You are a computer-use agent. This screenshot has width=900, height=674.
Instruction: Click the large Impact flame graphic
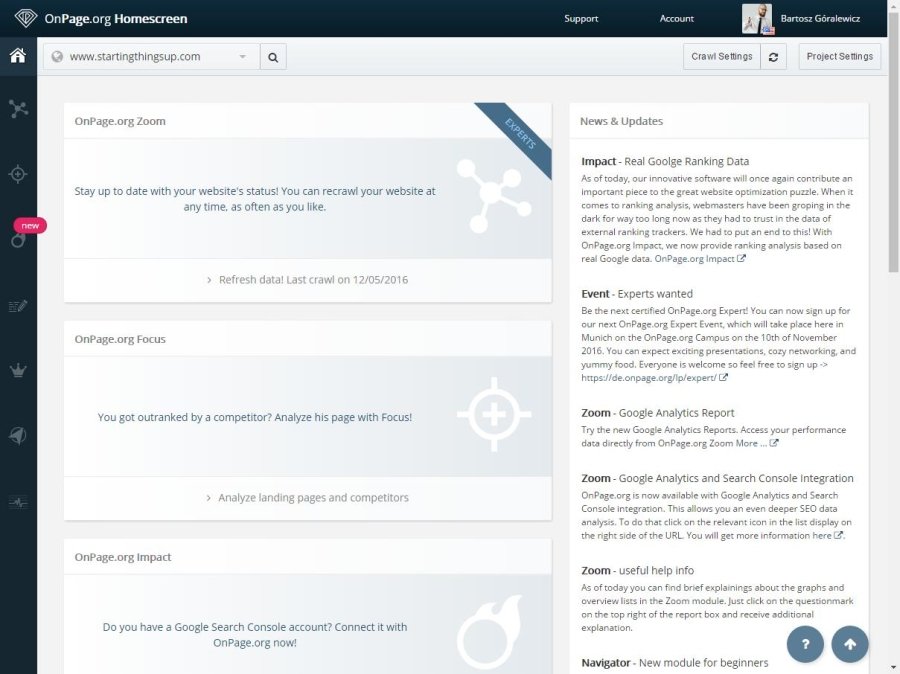click(491, 632)
